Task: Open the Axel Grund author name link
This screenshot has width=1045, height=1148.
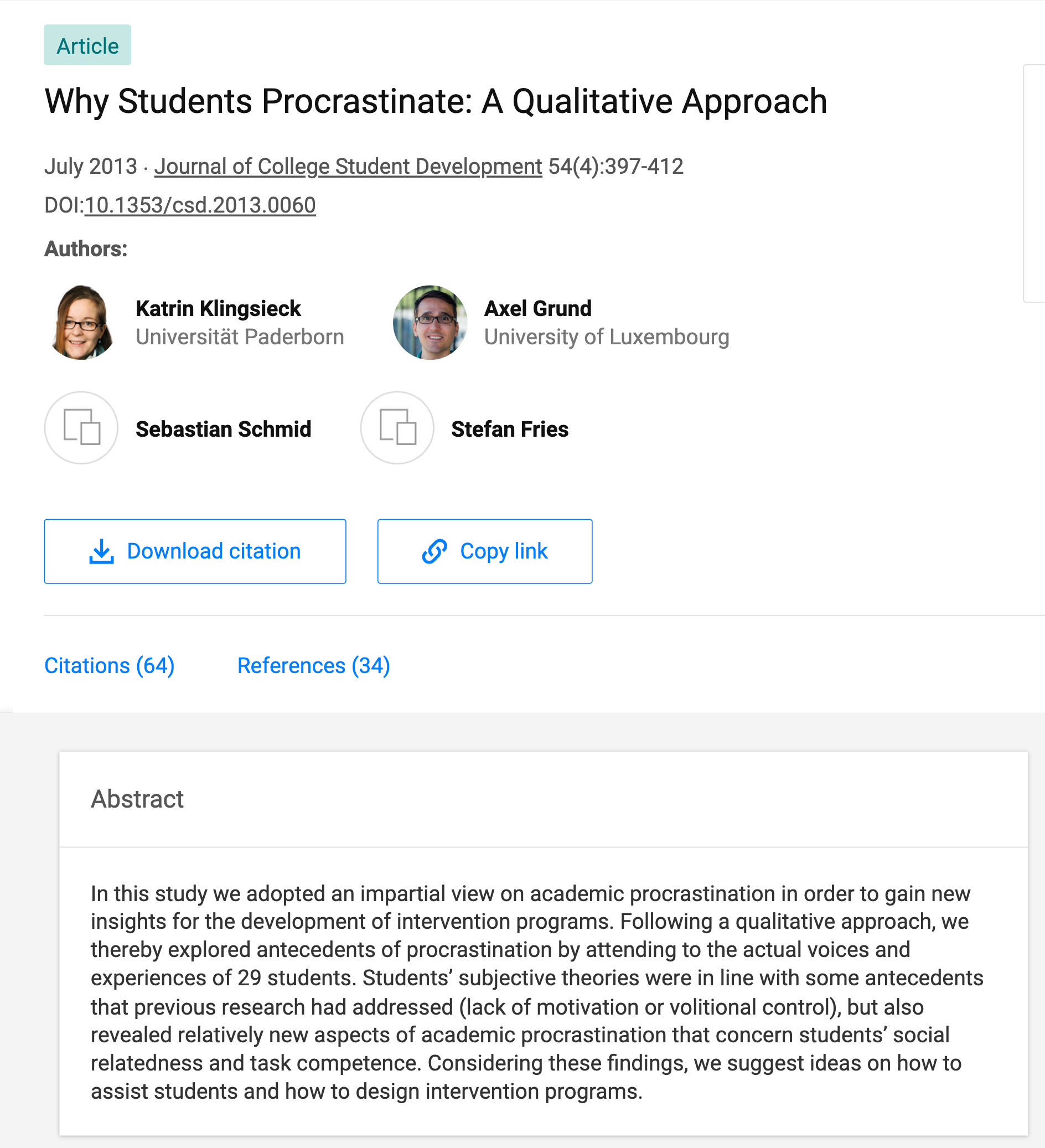Action: tap(537, 309)
